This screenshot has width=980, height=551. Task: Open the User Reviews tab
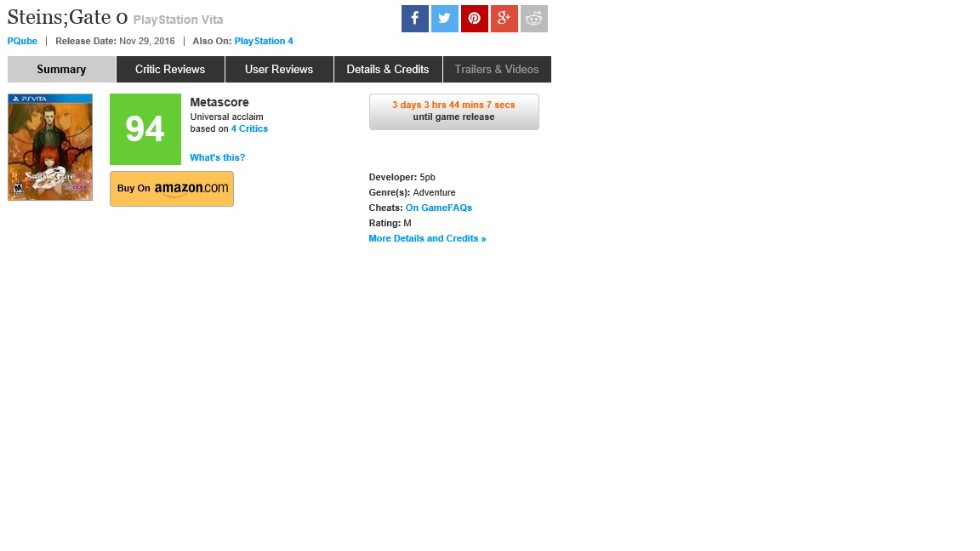pos(279,69)
